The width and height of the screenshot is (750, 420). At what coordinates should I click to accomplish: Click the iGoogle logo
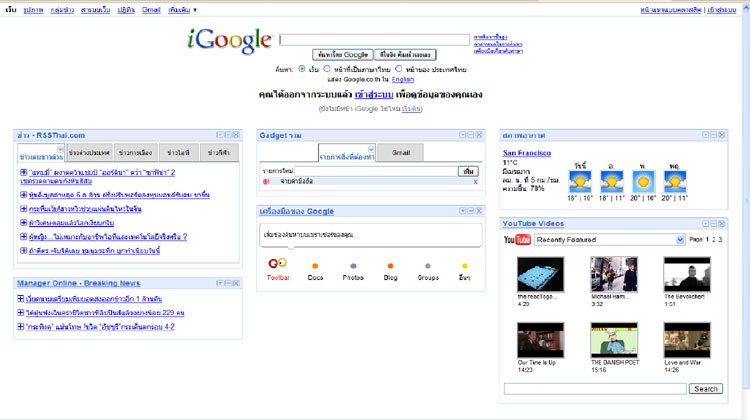tap(229, 41)
